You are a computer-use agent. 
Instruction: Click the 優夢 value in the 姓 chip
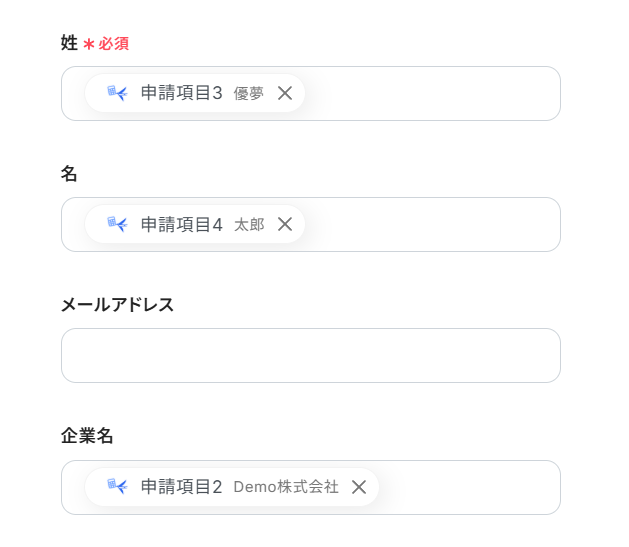coord(249,94)
